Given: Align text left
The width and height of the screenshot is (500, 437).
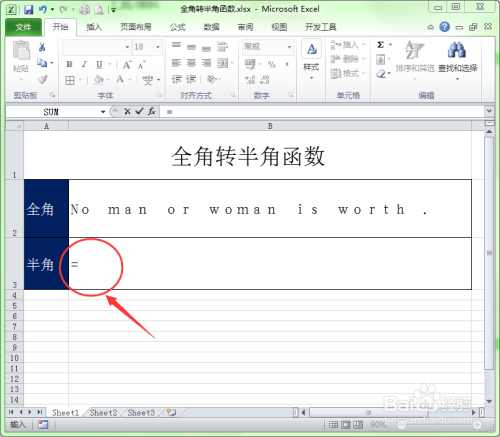Looking at the screenshot, I should click(176, 63).
